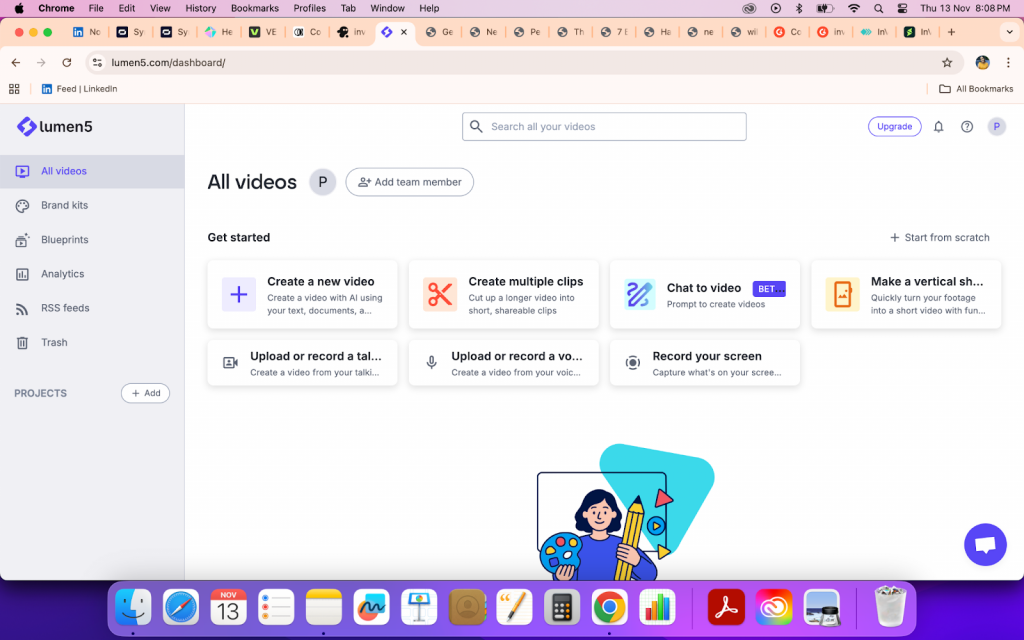Click the notifications bell icon
This screenshot has width=1024, height=640.
(x=938, y=127)
